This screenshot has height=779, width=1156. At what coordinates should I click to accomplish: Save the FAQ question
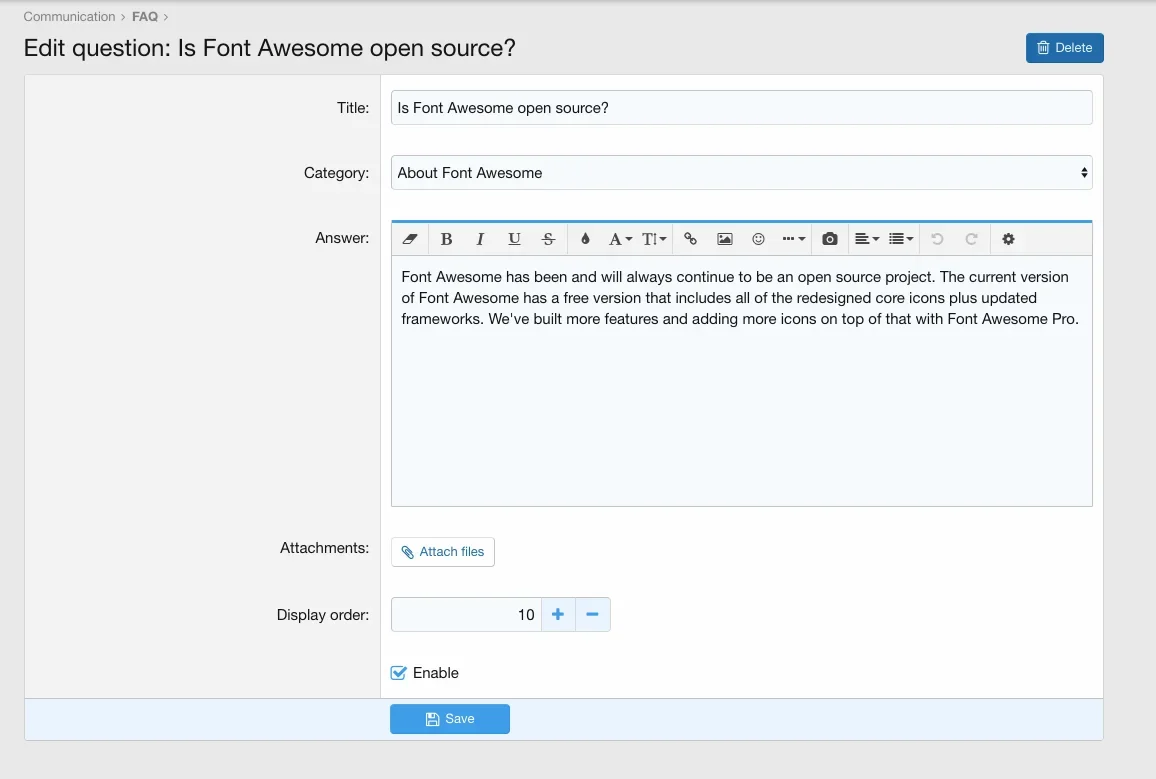450,719
